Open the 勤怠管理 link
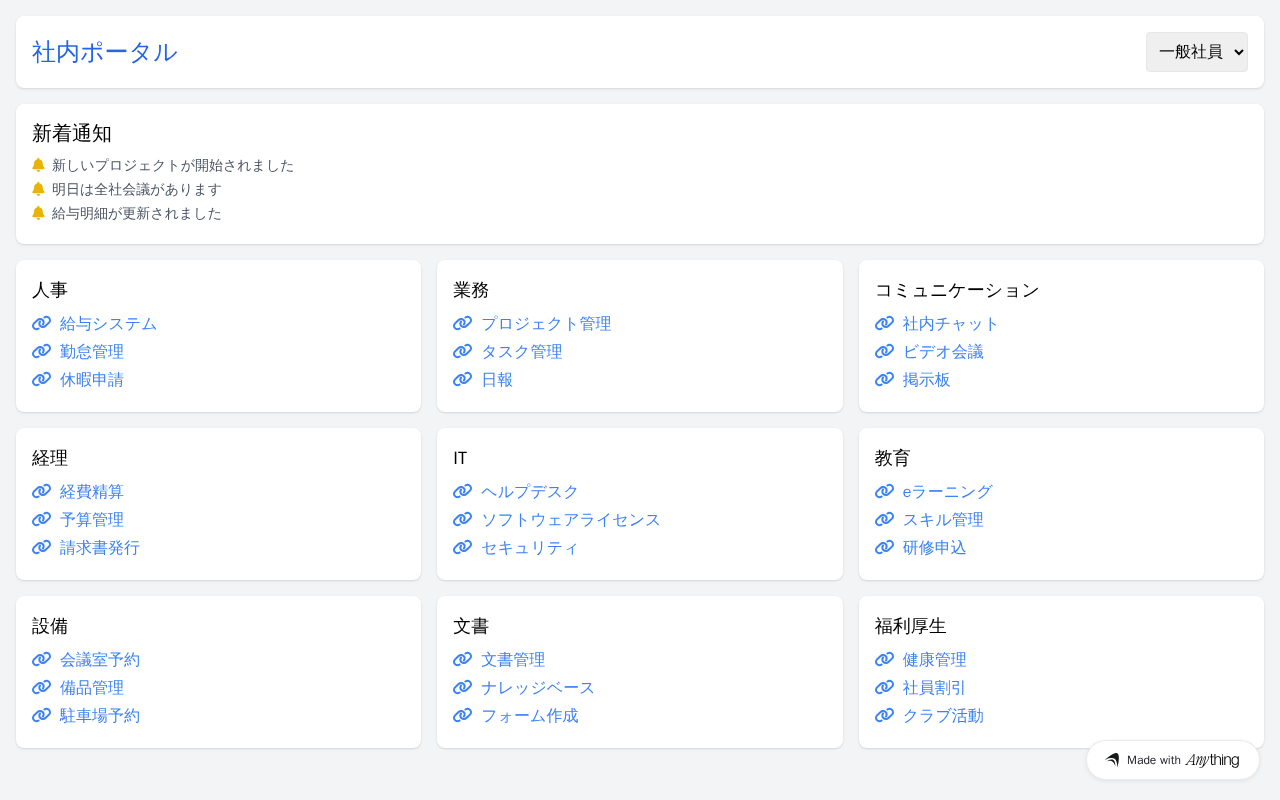Viewport: 1280px width, 800px height. click(92, 352)
